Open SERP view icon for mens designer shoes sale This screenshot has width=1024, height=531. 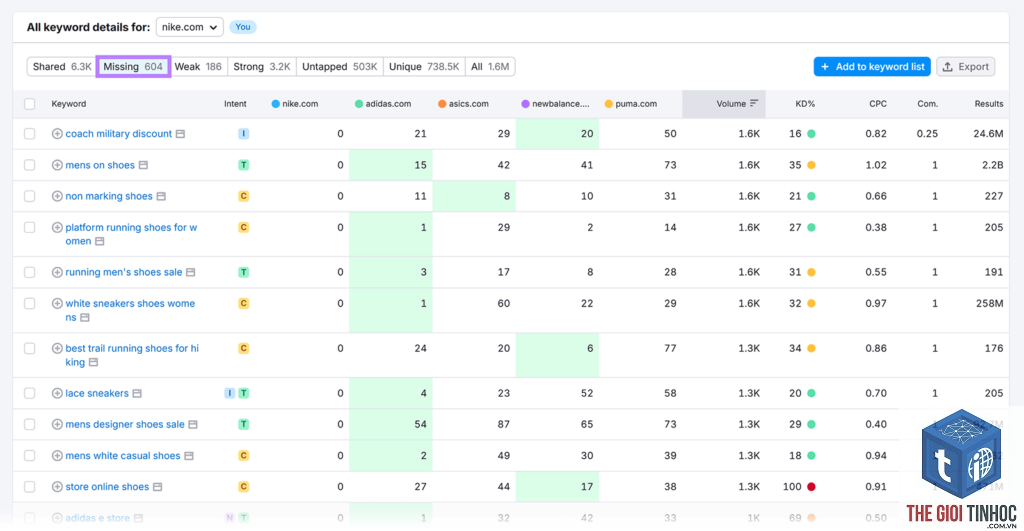(193, 425)
